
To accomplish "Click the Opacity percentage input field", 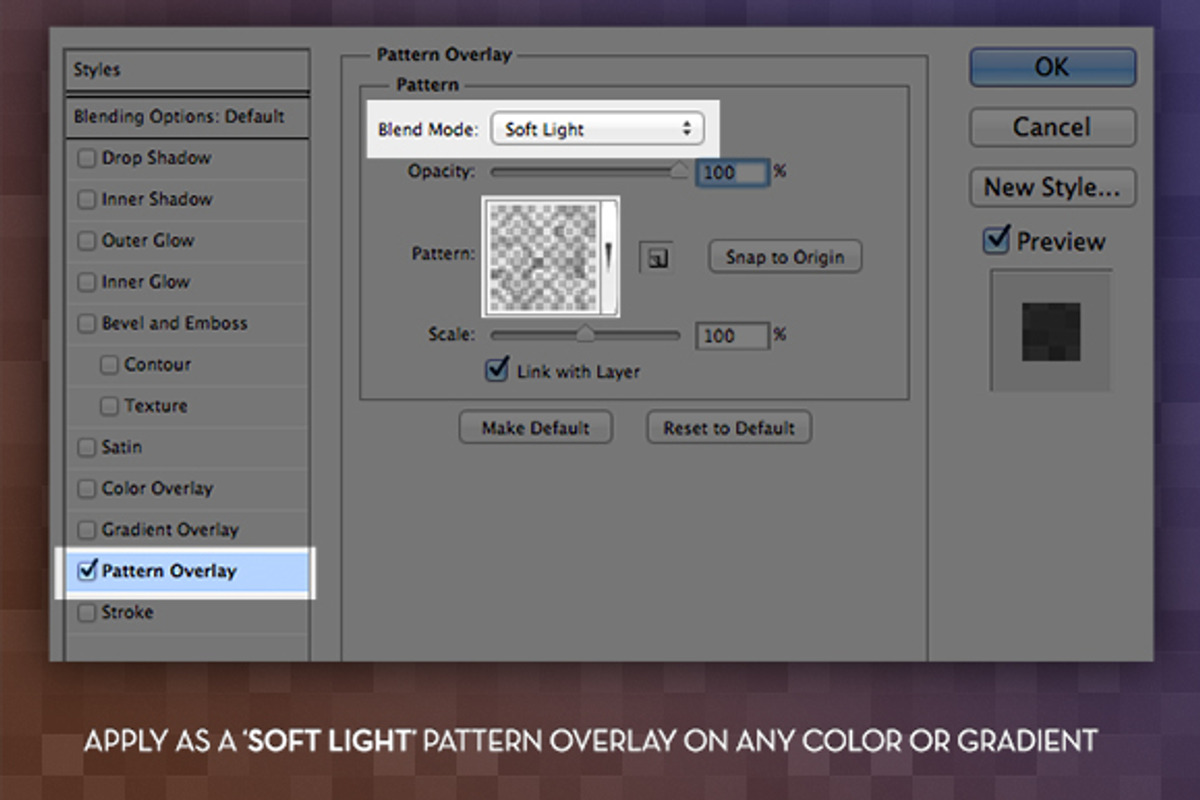I will 732,172.
